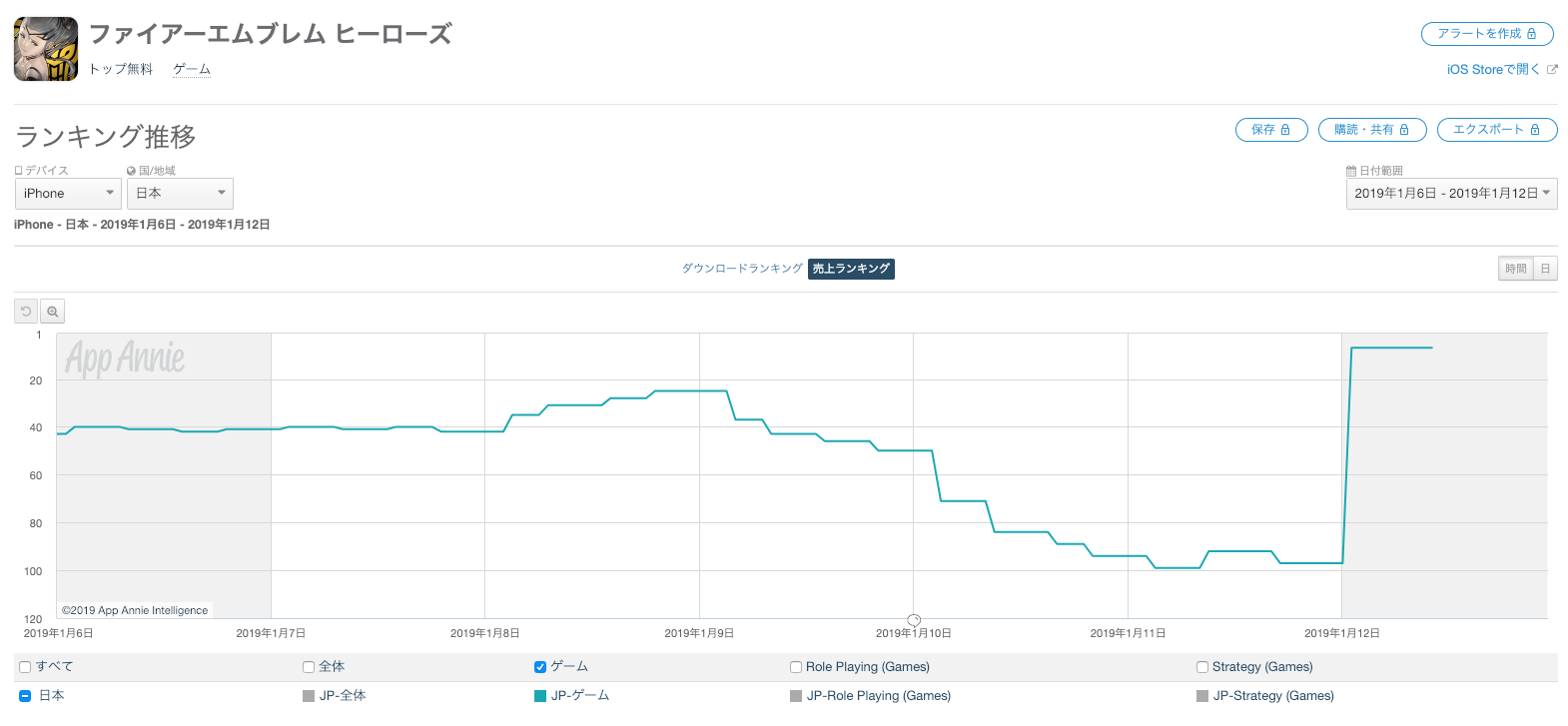Open the iOS Storeで開く link
Viewport: 1568px width, 726px height.
point(1493,69)
